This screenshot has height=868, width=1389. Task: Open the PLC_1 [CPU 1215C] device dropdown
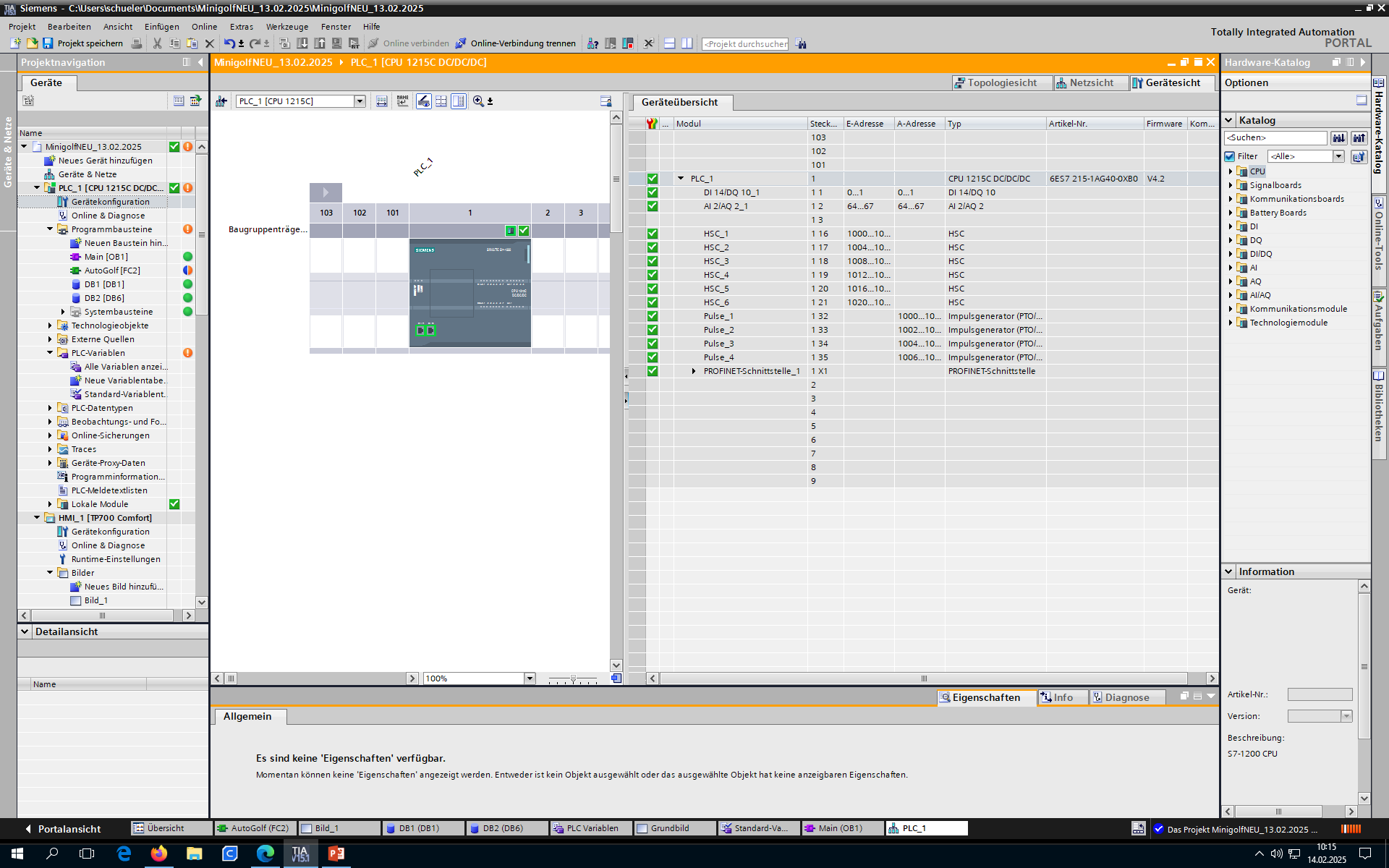[360, 101]
